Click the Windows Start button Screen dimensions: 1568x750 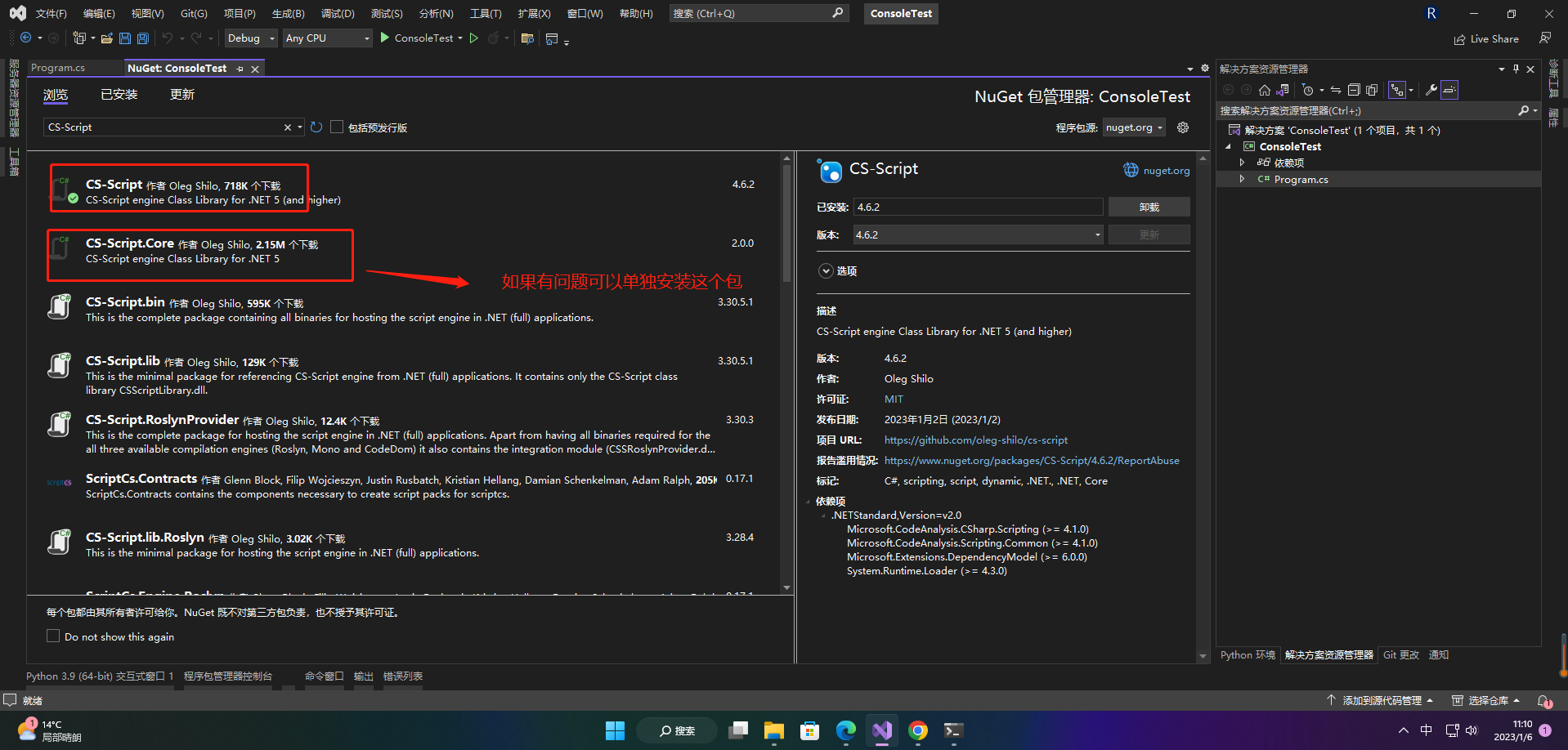615,730
